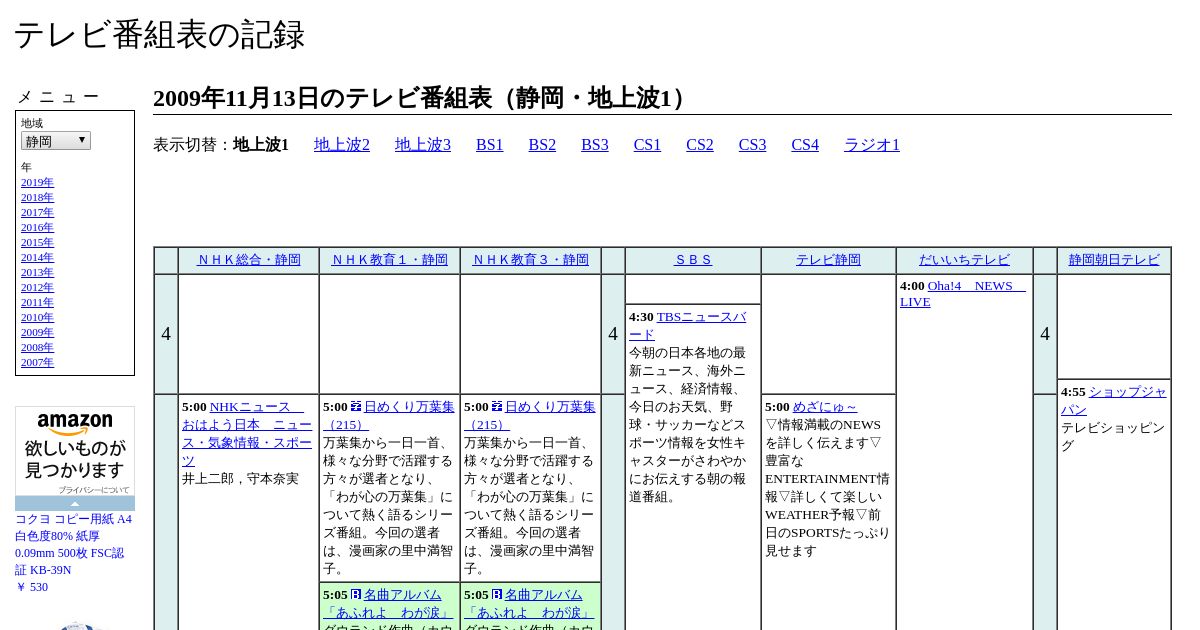
Task: Open the TBSニュースバード program link
Action: click(688, 325)
